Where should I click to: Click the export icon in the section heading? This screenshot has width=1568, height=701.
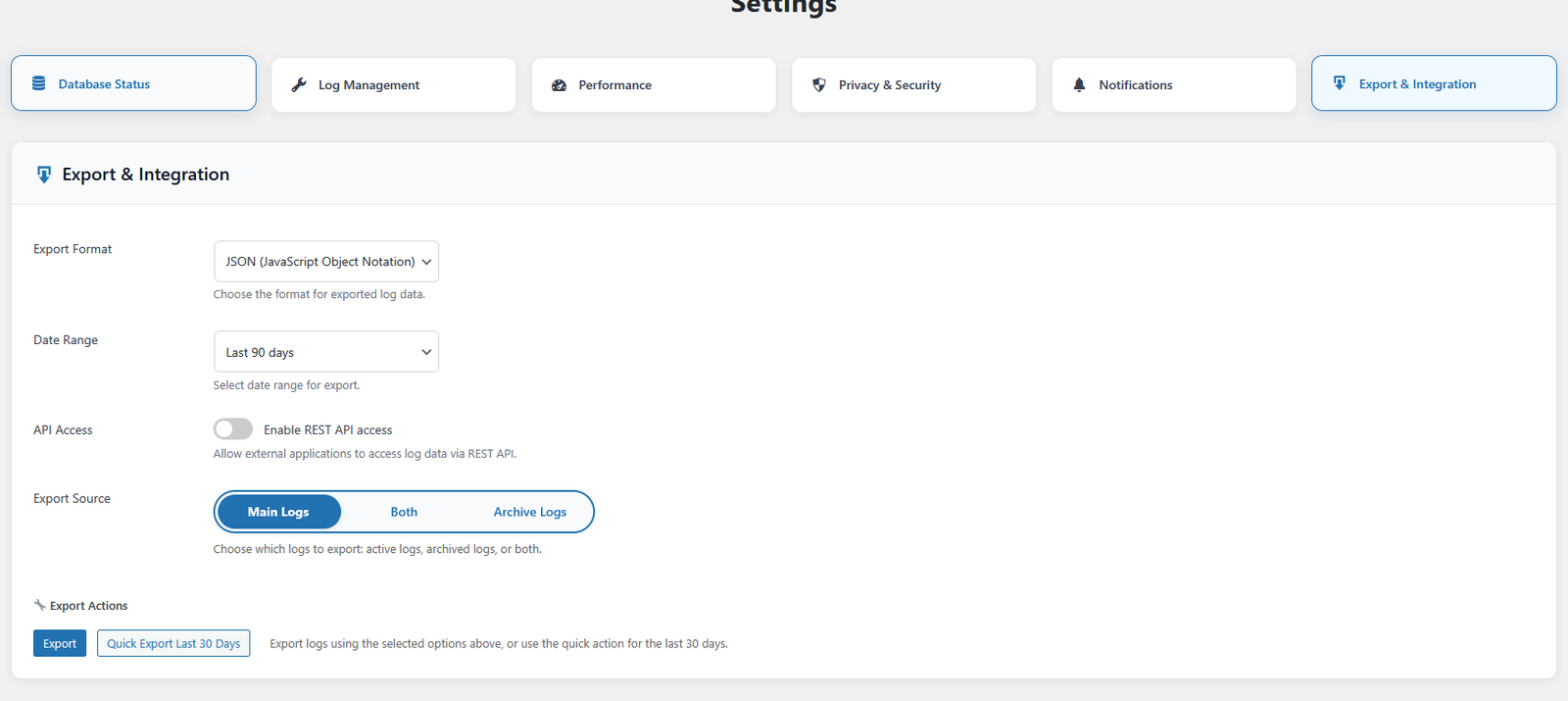44,175
